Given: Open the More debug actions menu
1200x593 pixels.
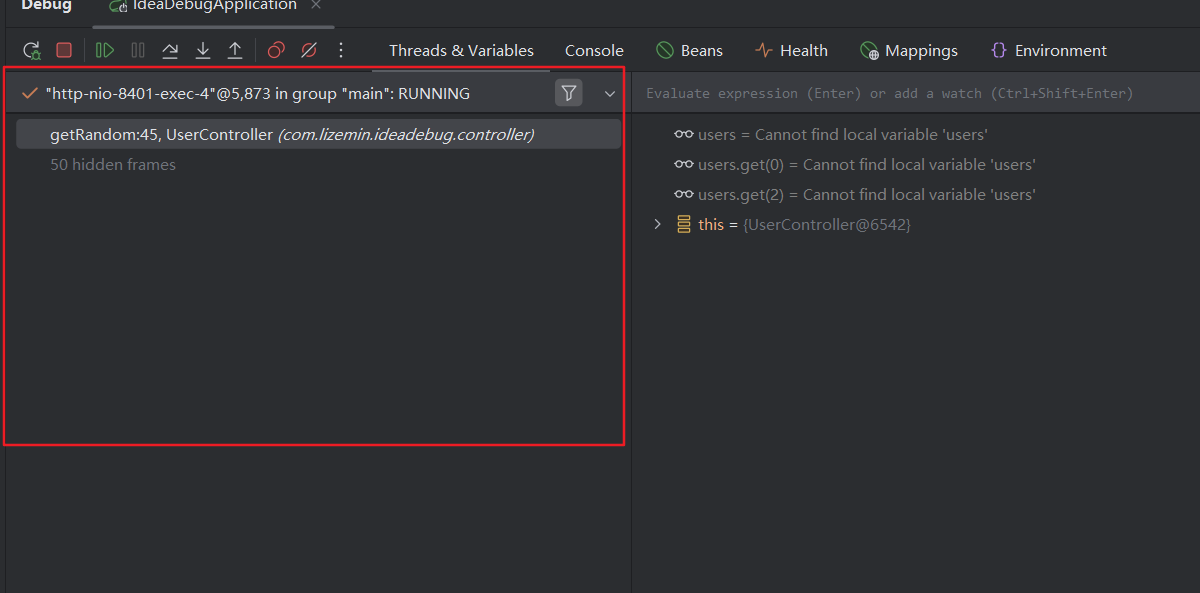Looking at the screenshot, I should 341,50.
